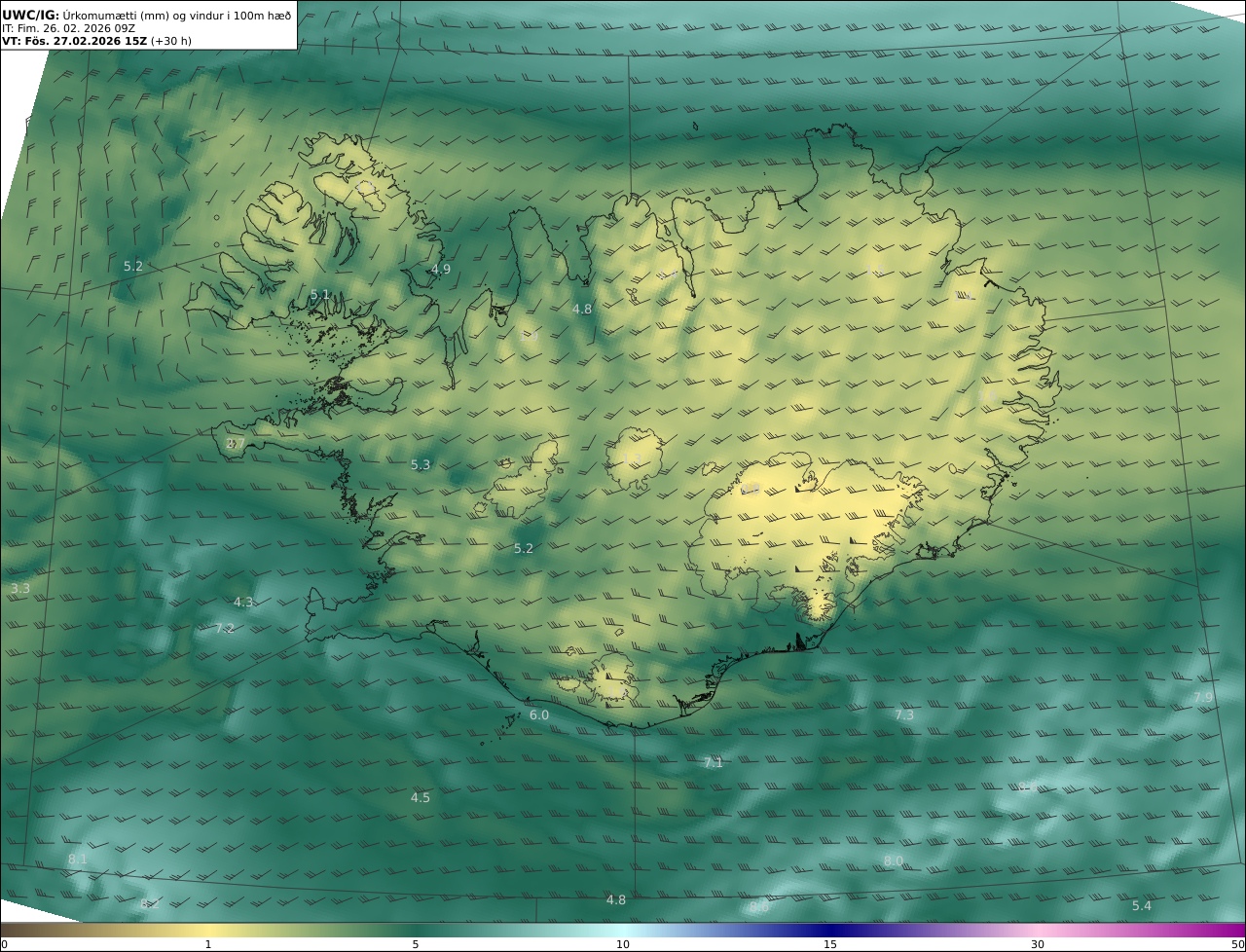Click the 30 tick label on the colour scale

point(1038,944)
